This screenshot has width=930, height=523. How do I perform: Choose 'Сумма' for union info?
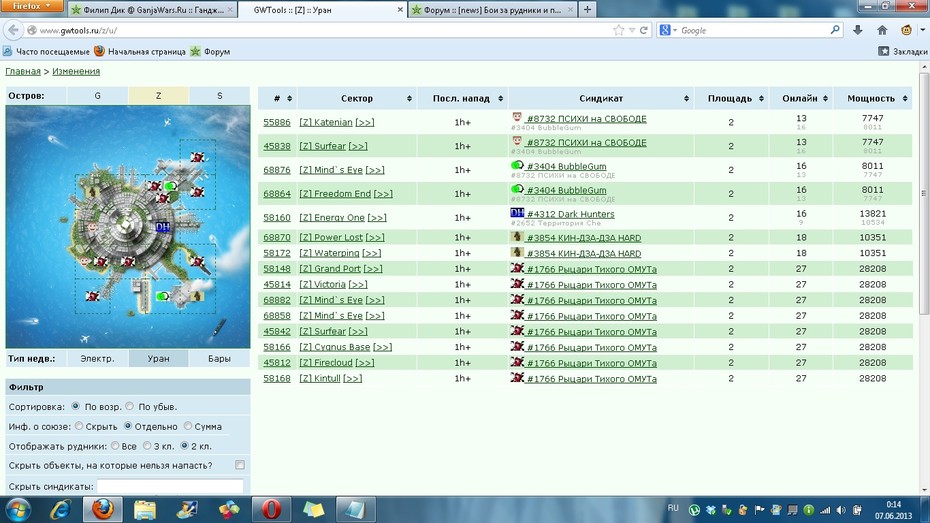pos(188,426)
